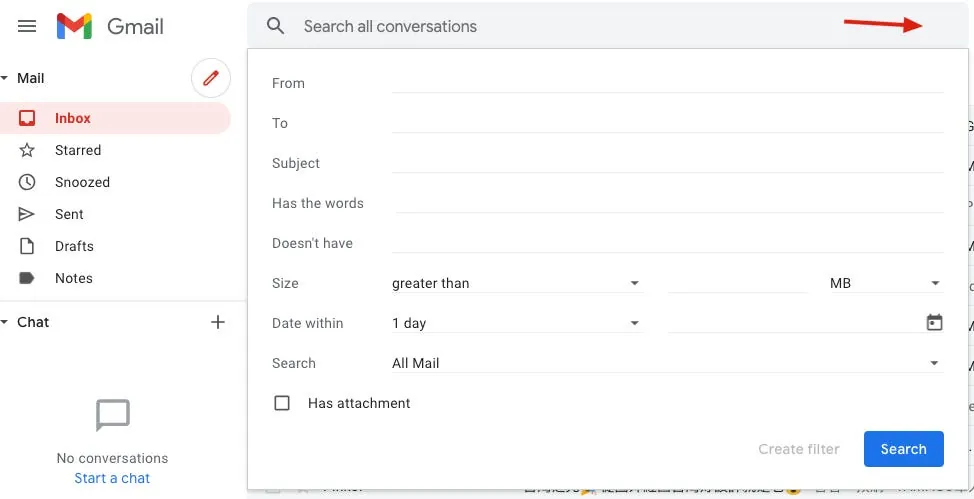This screenshot has width=974, height=499.
Task: Open the date picker calendar icon
Action: point(934,323)
